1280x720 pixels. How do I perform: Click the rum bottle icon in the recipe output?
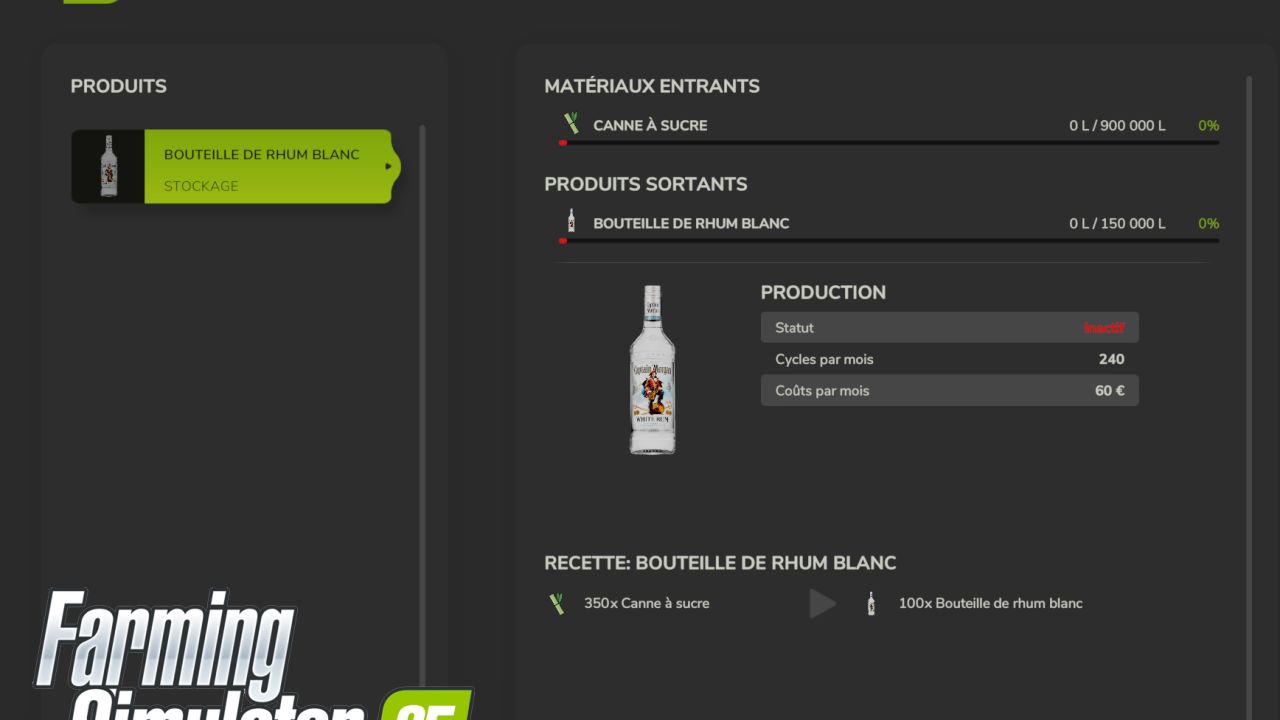(871, 603)
